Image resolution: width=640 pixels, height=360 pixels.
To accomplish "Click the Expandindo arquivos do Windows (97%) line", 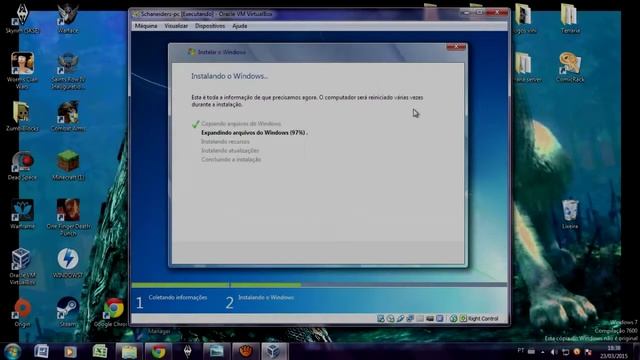I will tap(254, 133).
